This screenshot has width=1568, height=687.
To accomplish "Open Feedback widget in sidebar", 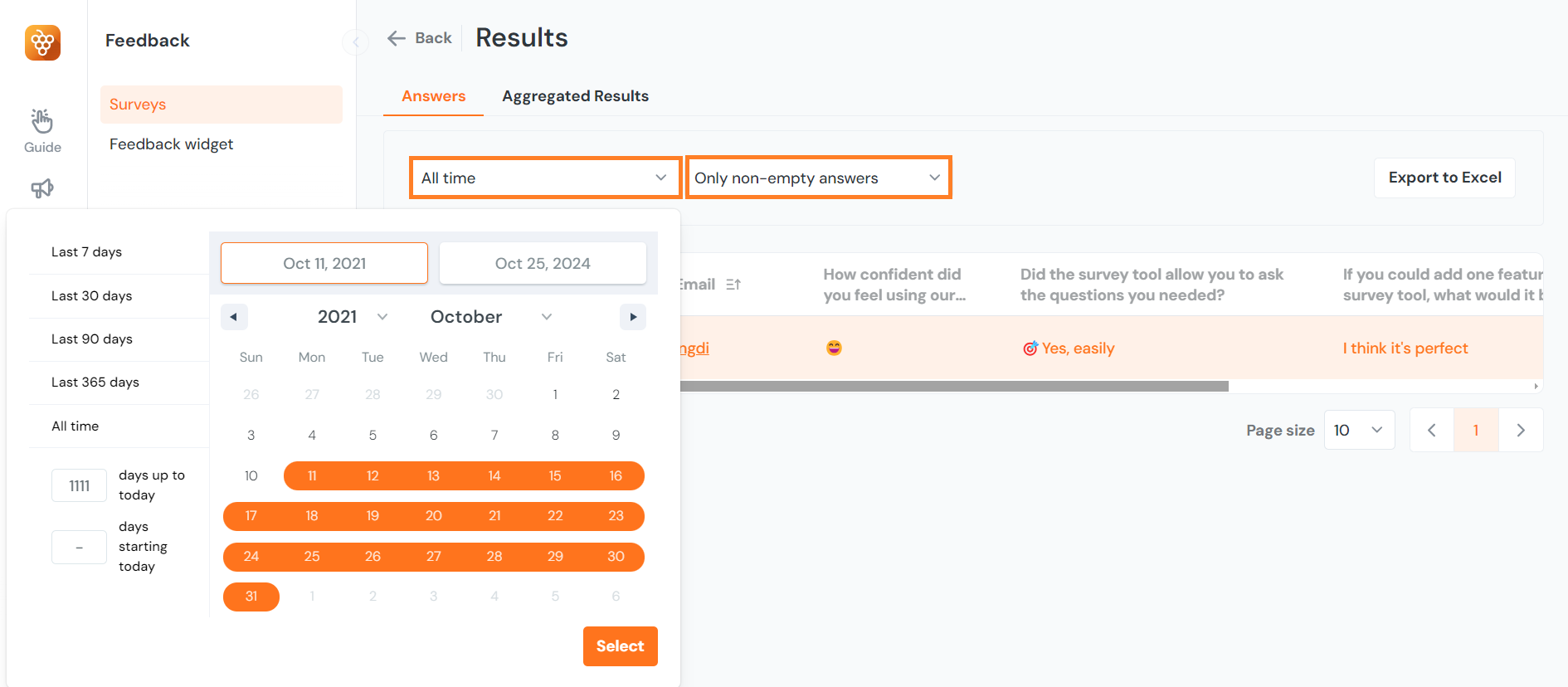I will (x=171, y=144).
